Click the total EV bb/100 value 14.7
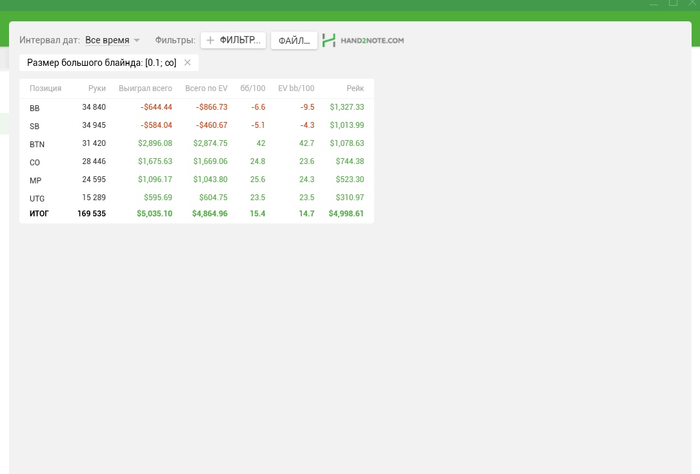 point(307,214)
